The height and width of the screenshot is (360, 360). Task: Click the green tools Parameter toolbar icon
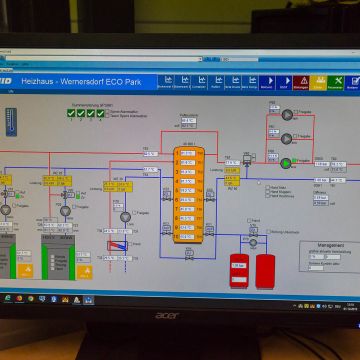(335, 82)
